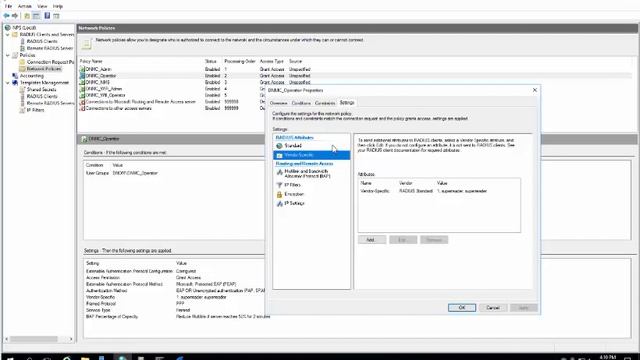
Task: Click the Status column header
Action: 211,61
